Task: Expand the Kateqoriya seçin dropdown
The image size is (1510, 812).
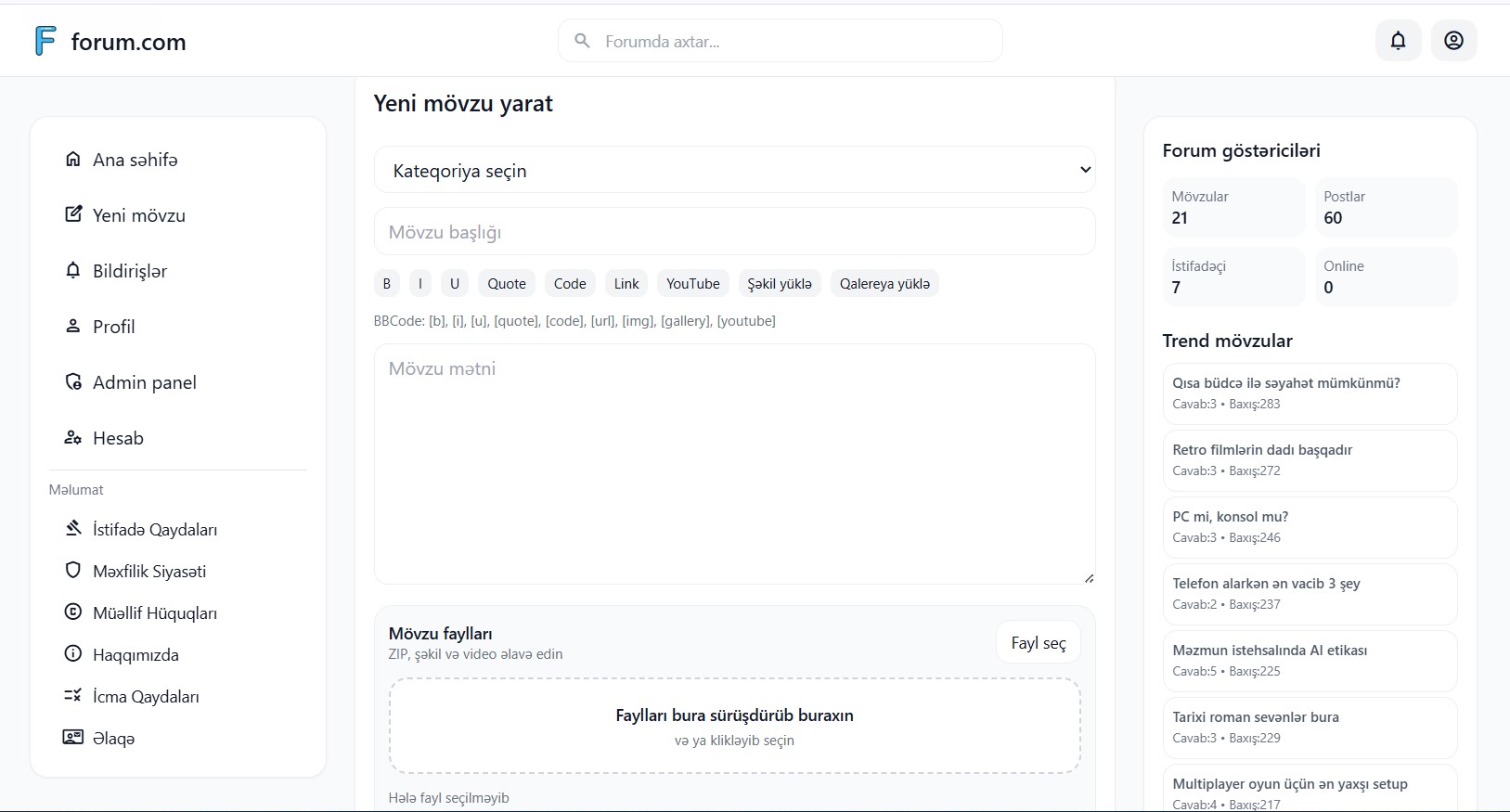Action: coord(734,170)
